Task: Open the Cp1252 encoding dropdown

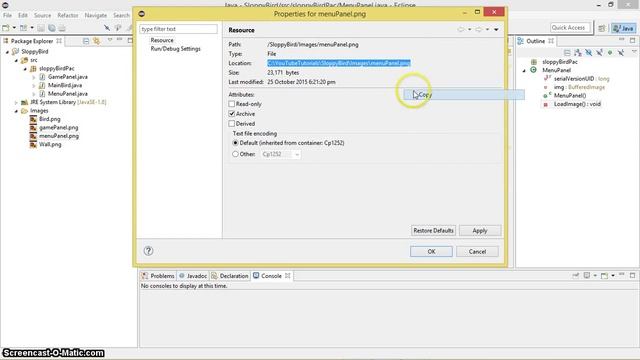Action: pyautogui.click(x=297, y=154)
